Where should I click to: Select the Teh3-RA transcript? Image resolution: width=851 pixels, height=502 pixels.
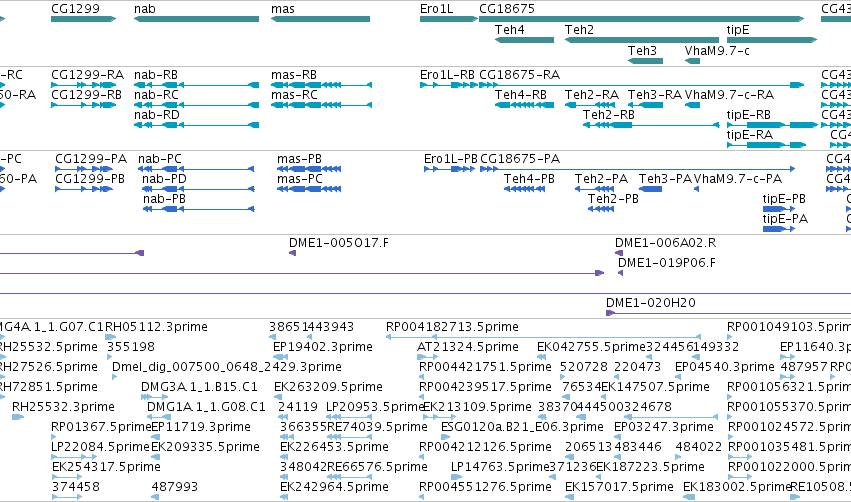tap(645, 105)
